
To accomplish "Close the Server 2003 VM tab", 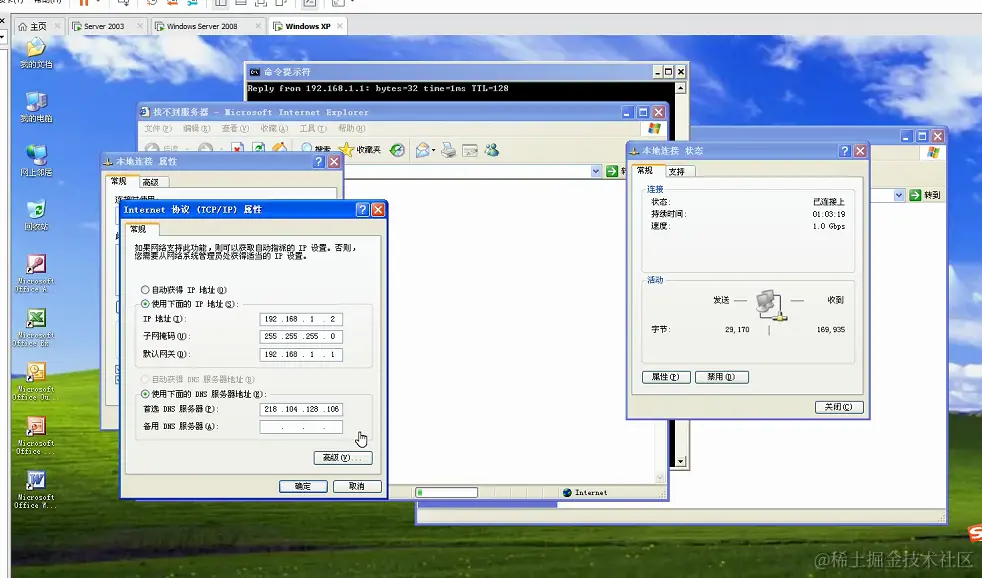I will (140, 26).
